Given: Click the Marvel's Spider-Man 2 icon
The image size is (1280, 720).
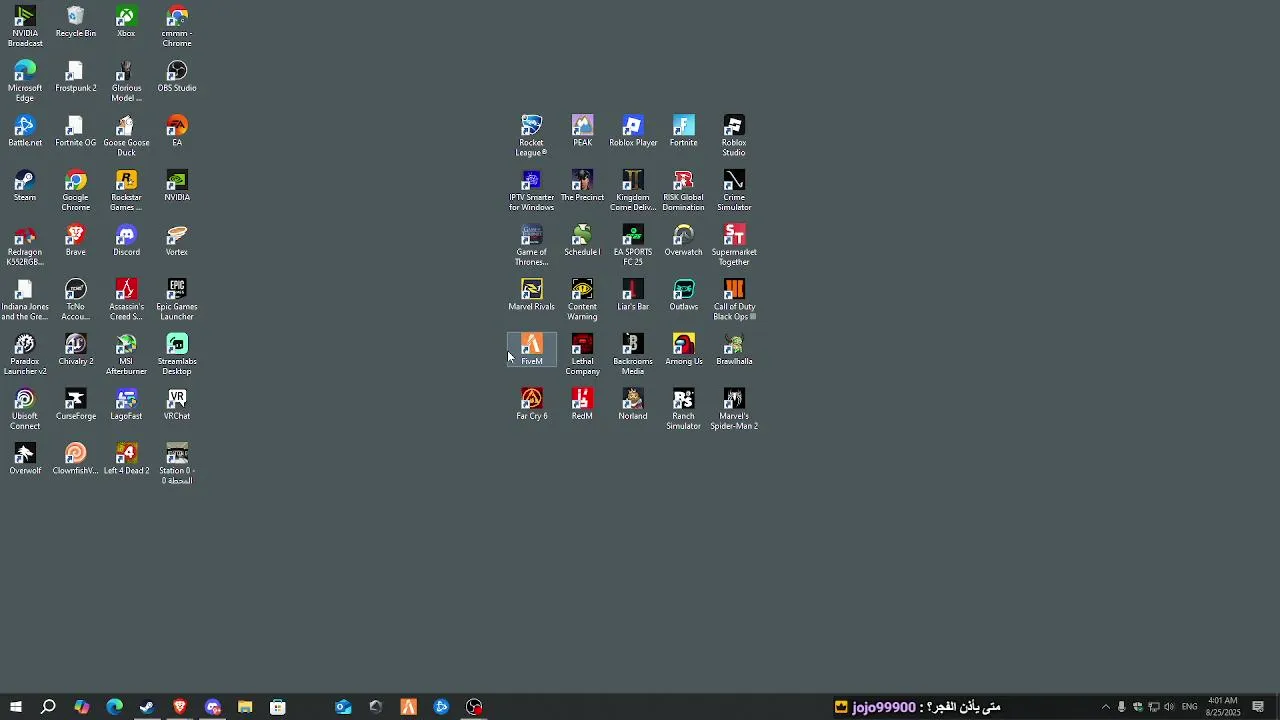Looking at the screenshot, I should 734,410.
